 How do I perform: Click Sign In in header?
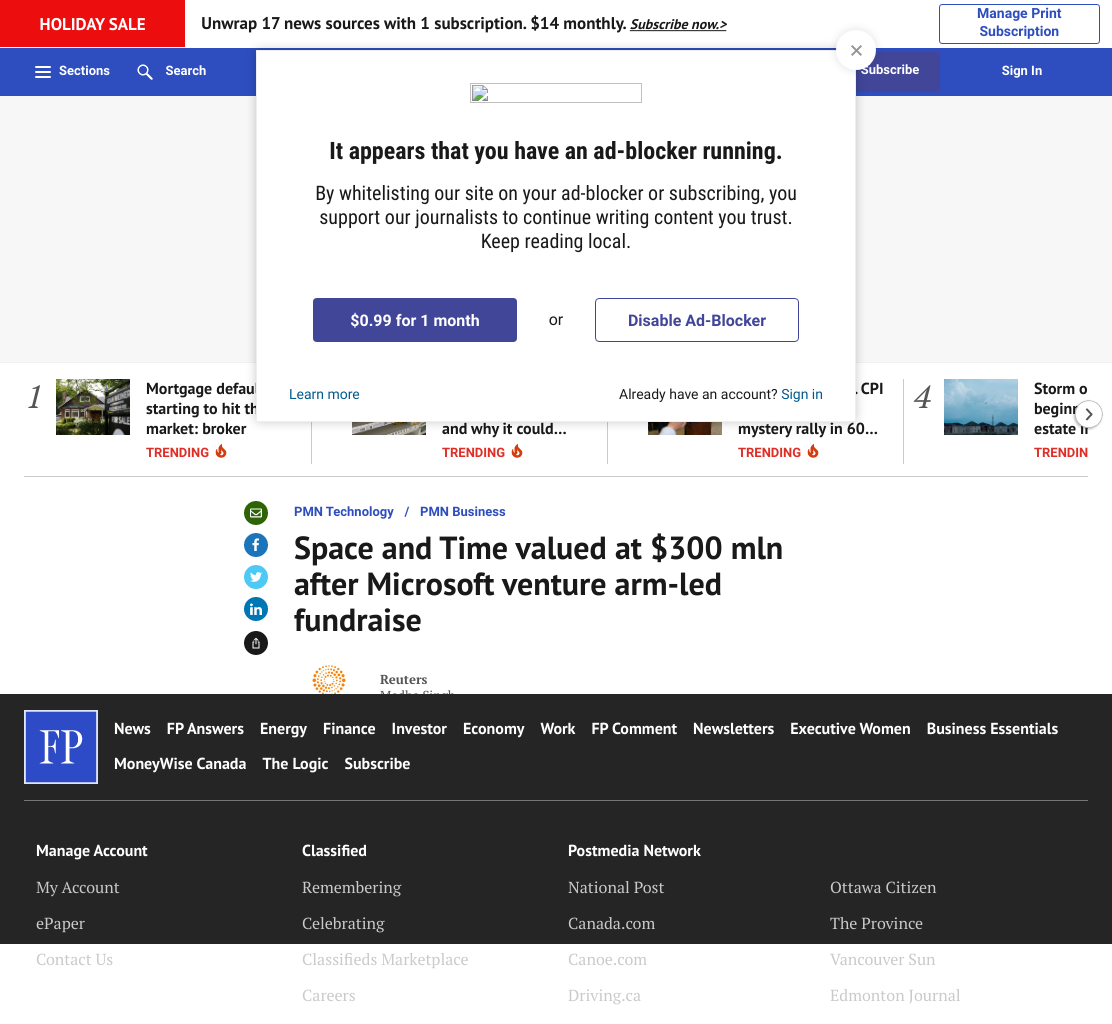pyautogui.click(x=1021, y=71)
